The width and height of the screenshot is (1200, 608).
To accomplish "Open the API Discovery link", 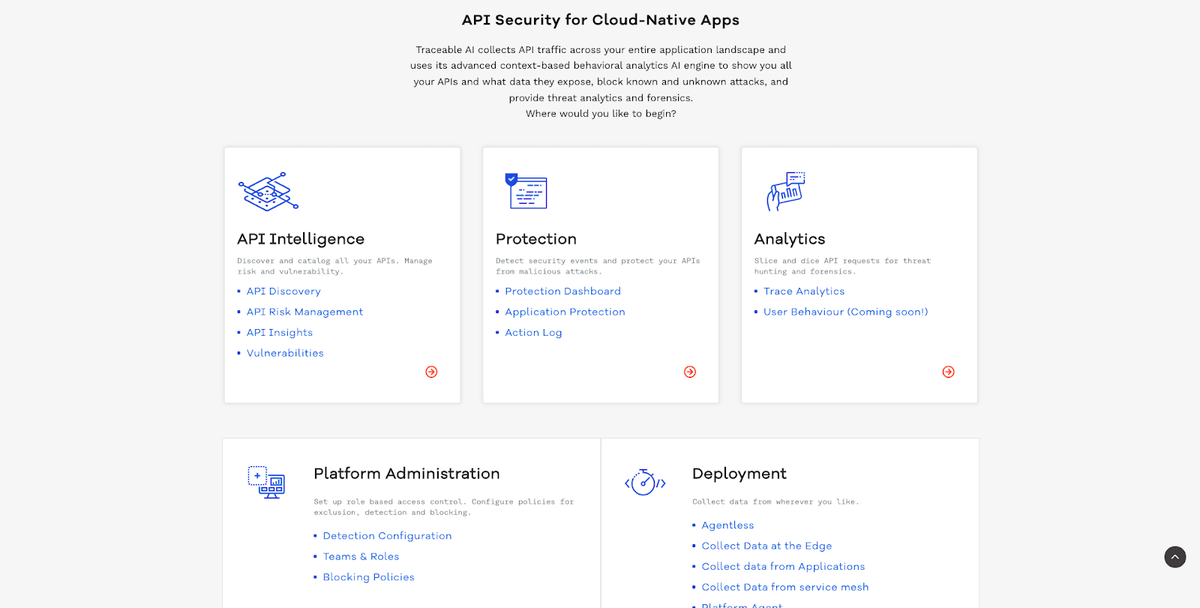I will pyautogui.click(x=283, y=291).
